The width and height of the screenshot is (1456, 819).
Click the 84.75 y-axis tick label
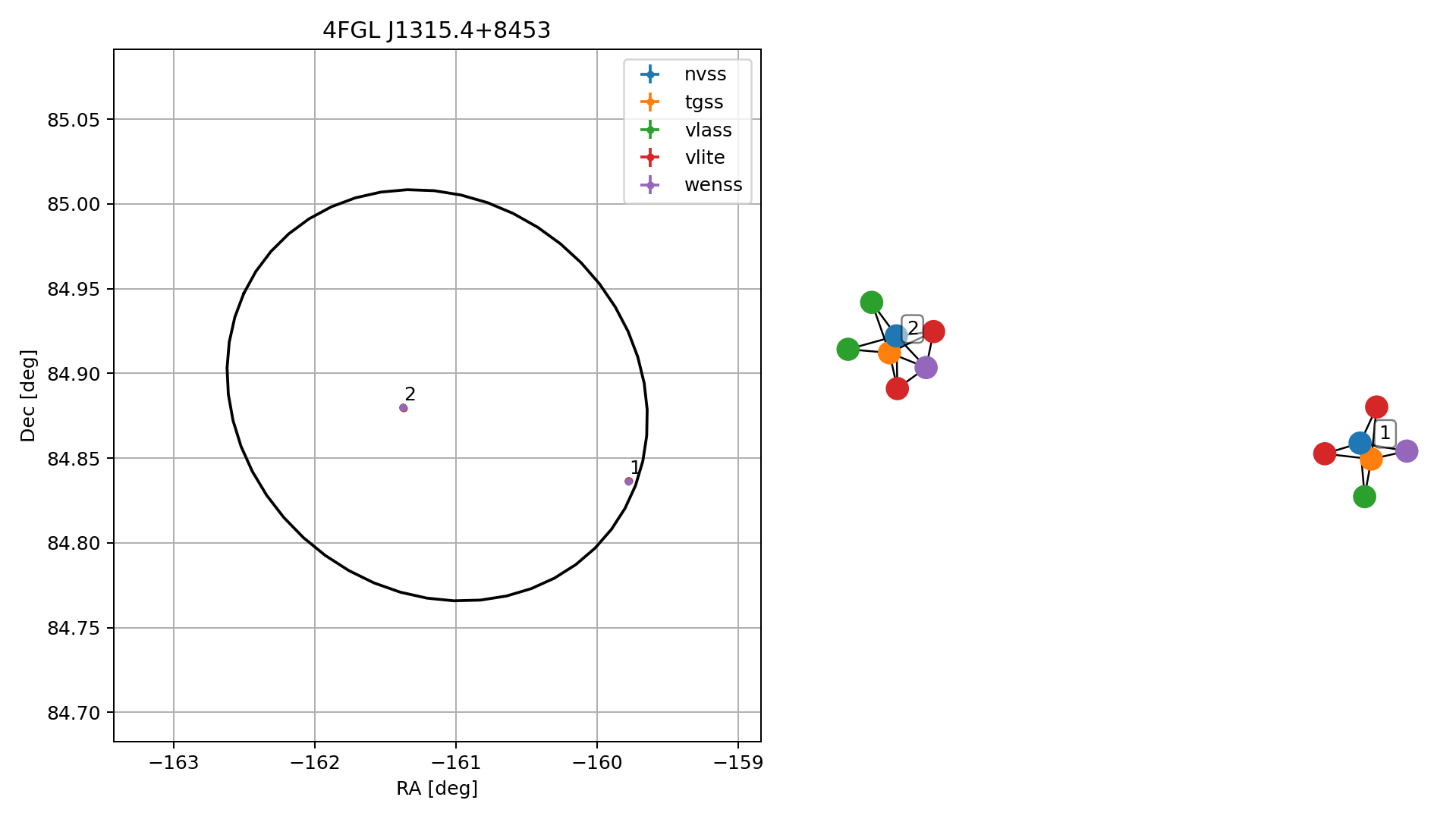click(x=74, y=628)
